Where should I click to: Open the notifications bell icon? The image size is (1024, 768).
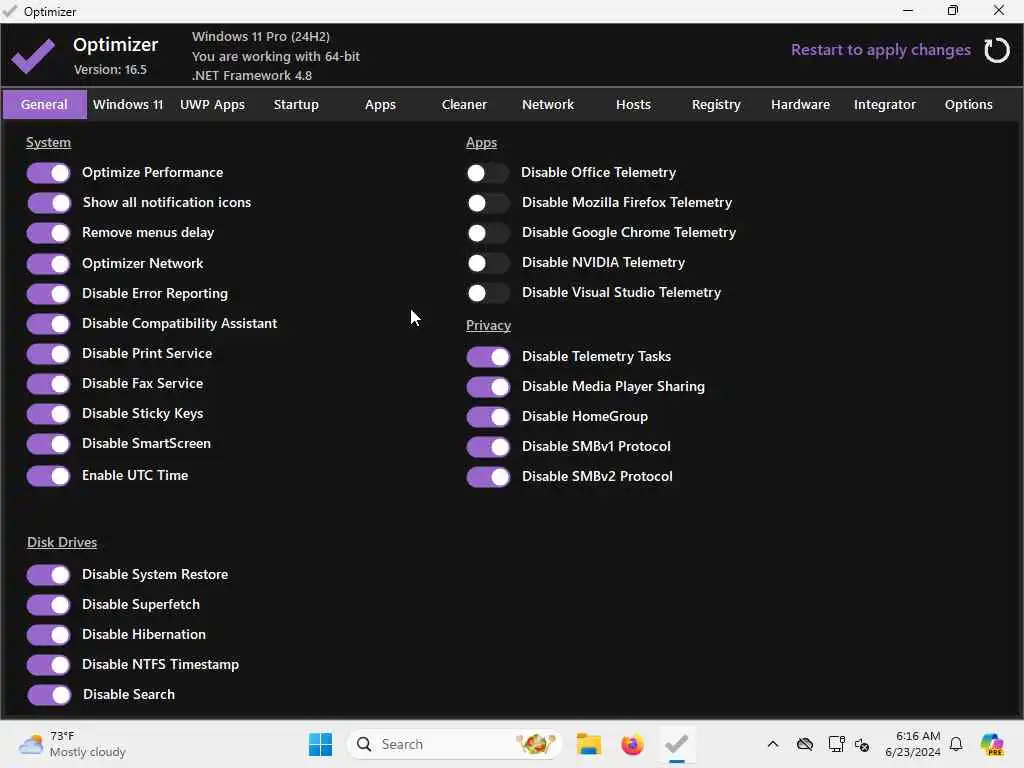pyautogui.click(x=956, y=744)
